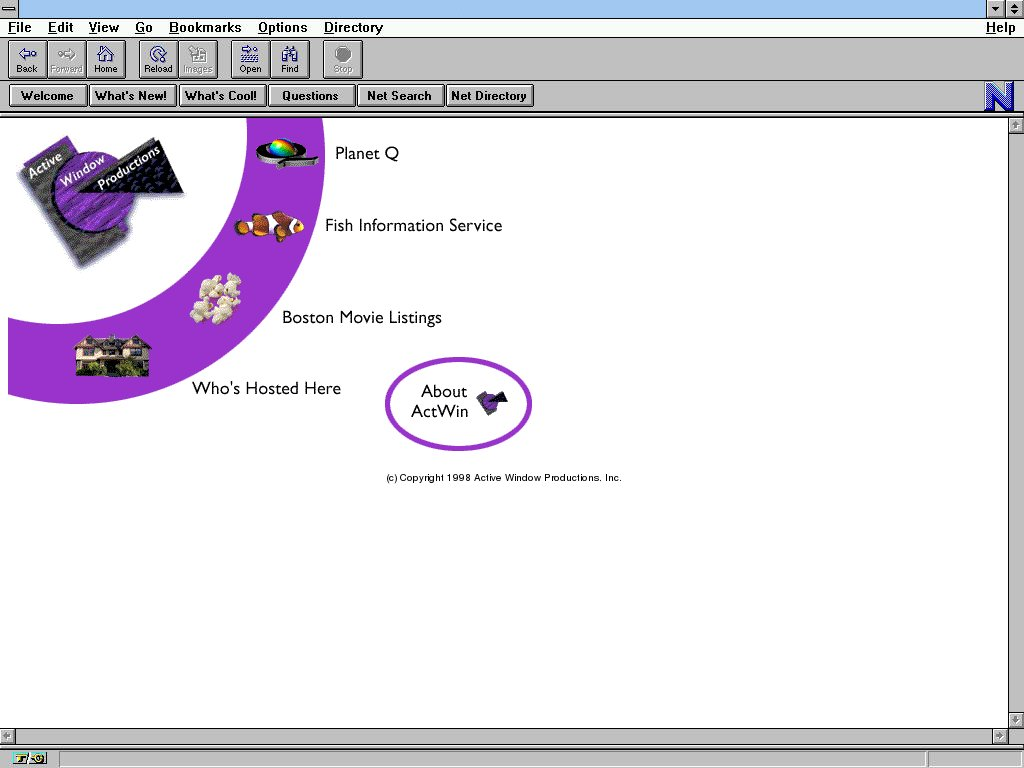Go to Home via toolbar icon
Screen dimensions: 1024x768
(106, 59)
